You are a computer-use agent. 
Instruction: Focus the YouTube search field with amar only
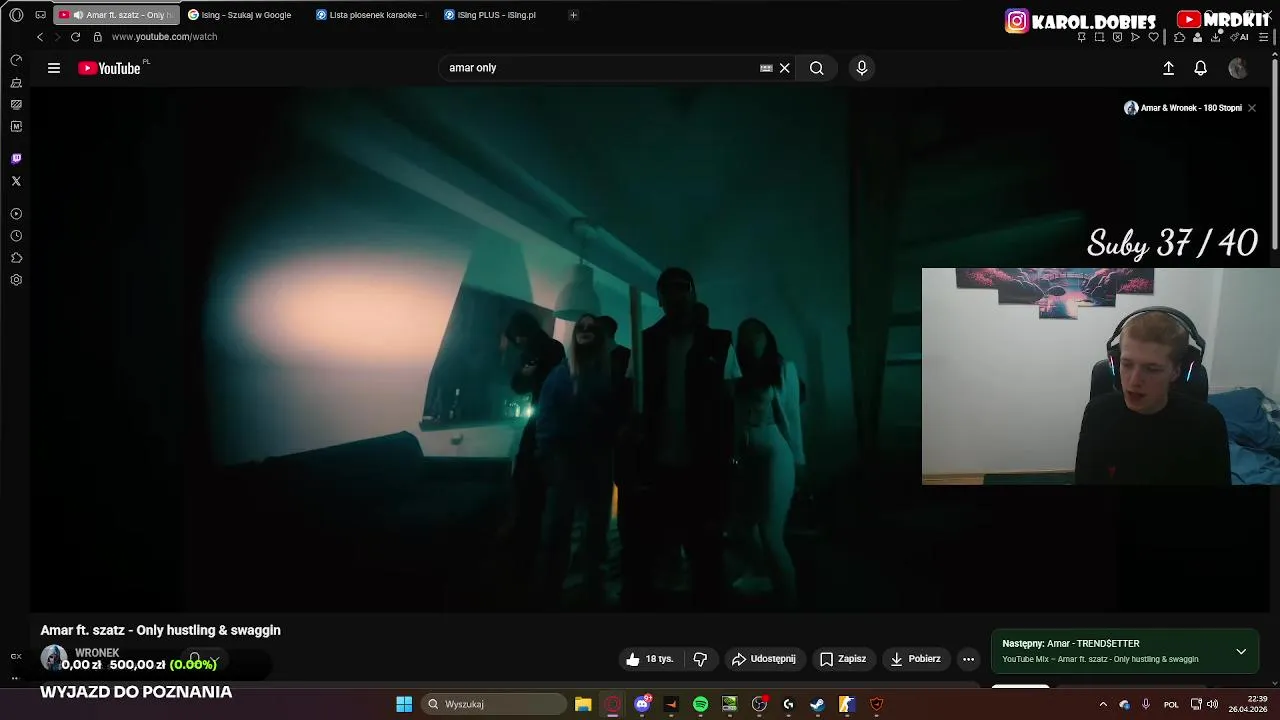tap(600, 68)
